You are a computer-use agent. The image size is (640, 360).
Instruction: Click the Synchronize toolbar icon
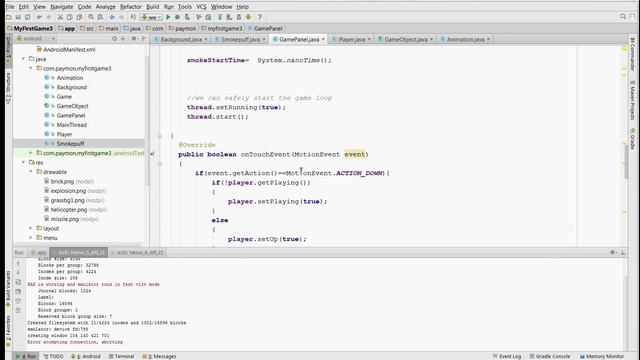pyautogui.click(x=27, y=17)
